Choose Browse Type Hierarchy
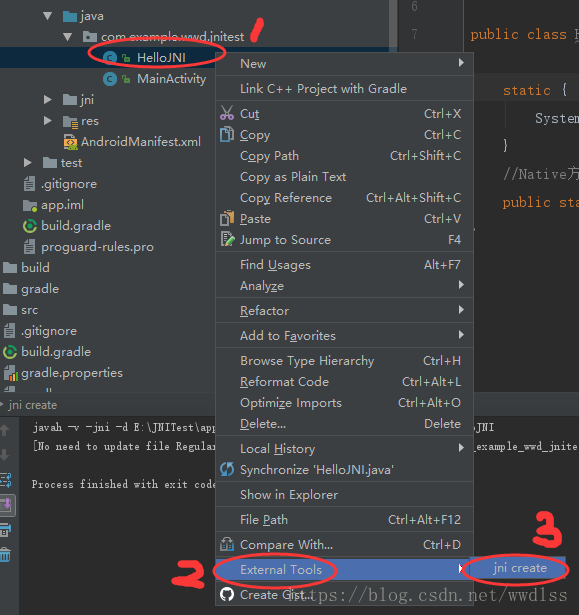The width and height of the screenshot is (579, 615). click(344, 360)
